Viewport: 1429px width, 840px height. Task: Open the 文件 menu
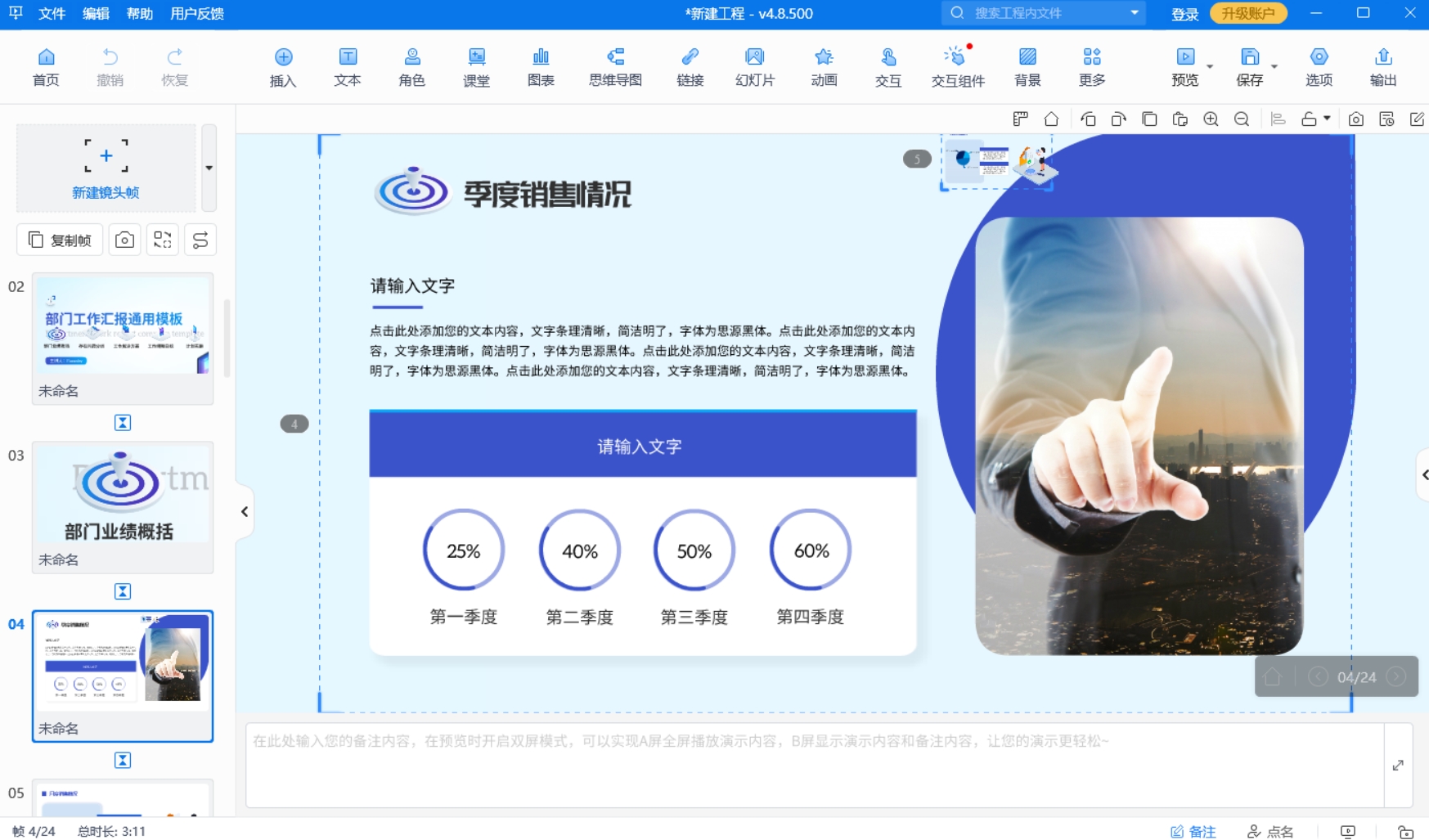pos(51,14)
